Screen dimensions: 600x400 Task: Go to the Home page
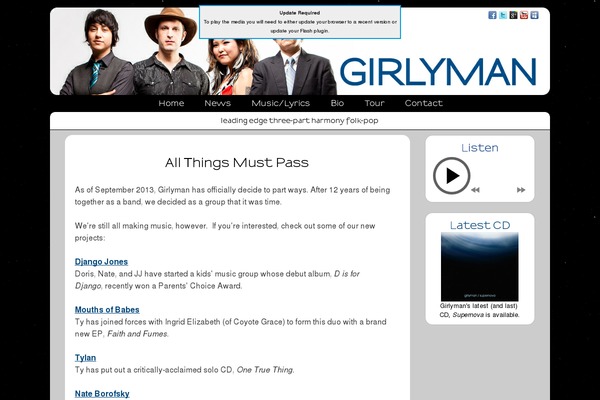click(x=171, y=103)
